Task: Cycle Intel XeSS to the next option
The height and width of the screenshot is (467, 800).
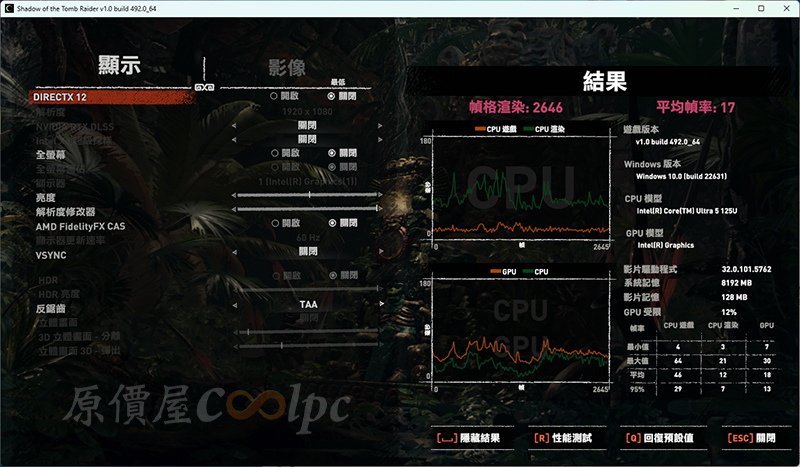Action: 380,139
